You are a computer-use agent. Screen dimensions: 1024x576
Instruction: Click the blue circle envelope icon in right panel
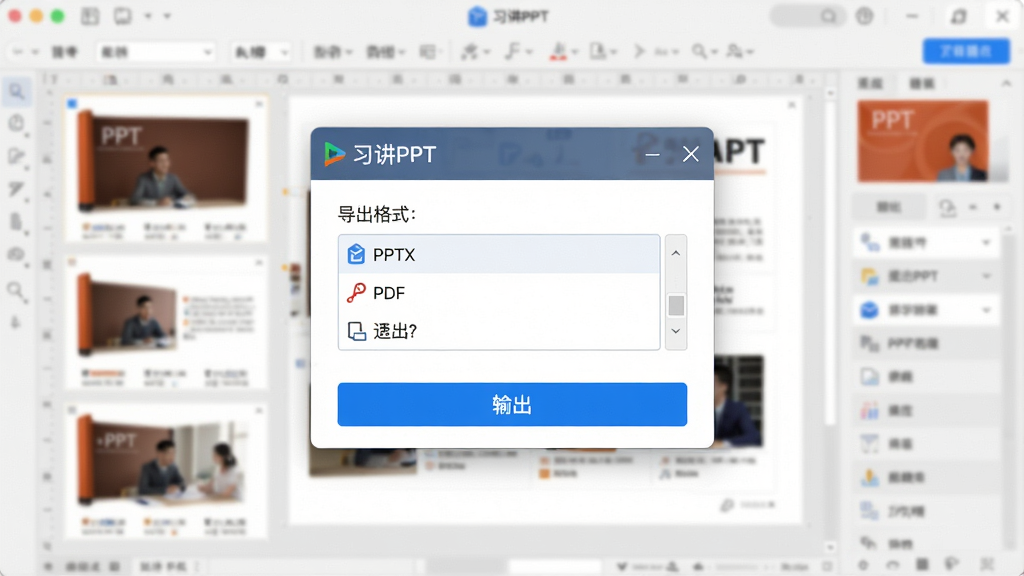pyautogui.click(x=869, y=310)
